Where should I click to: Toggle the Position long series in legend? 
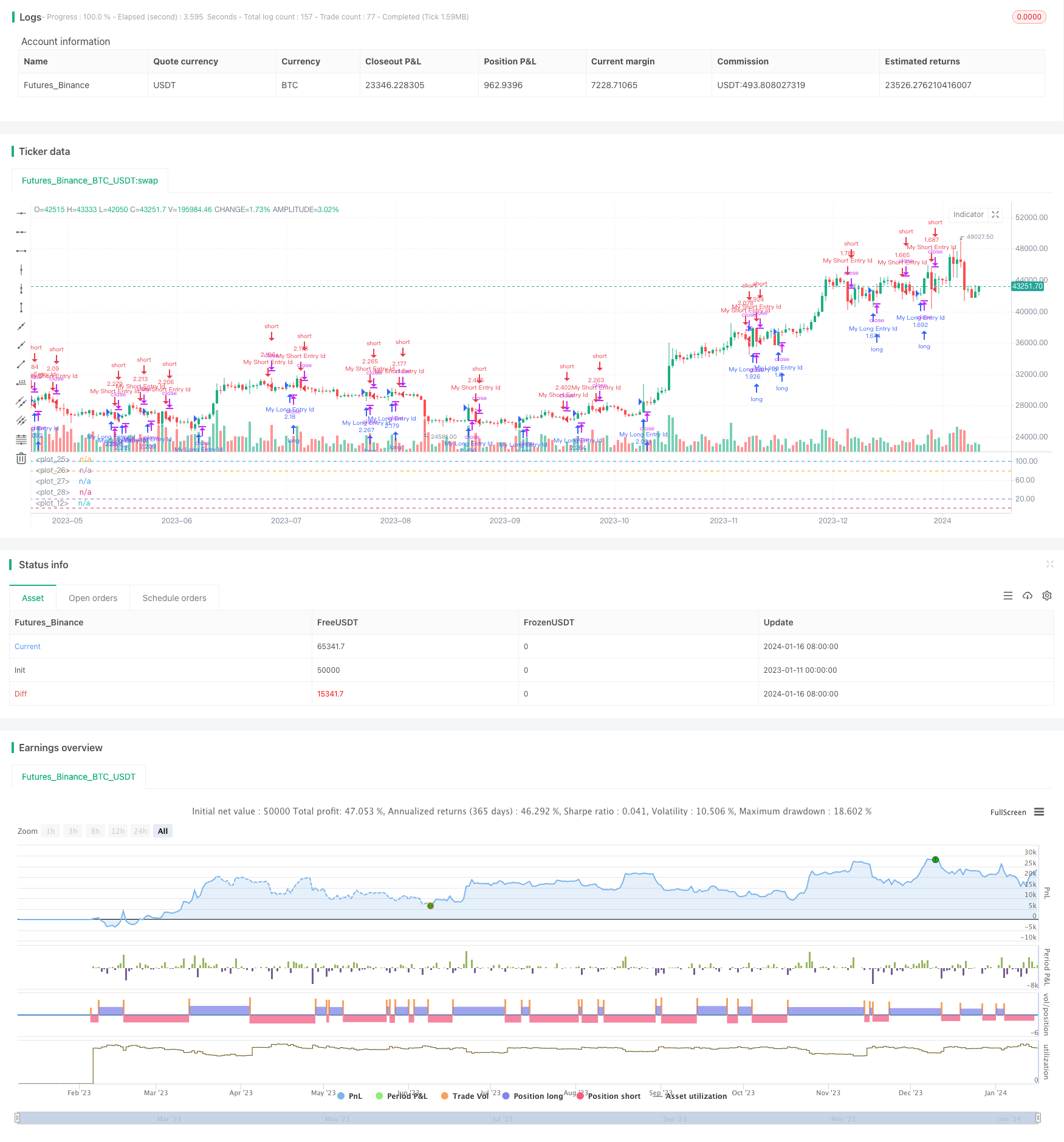click(x=532, y=1096)
